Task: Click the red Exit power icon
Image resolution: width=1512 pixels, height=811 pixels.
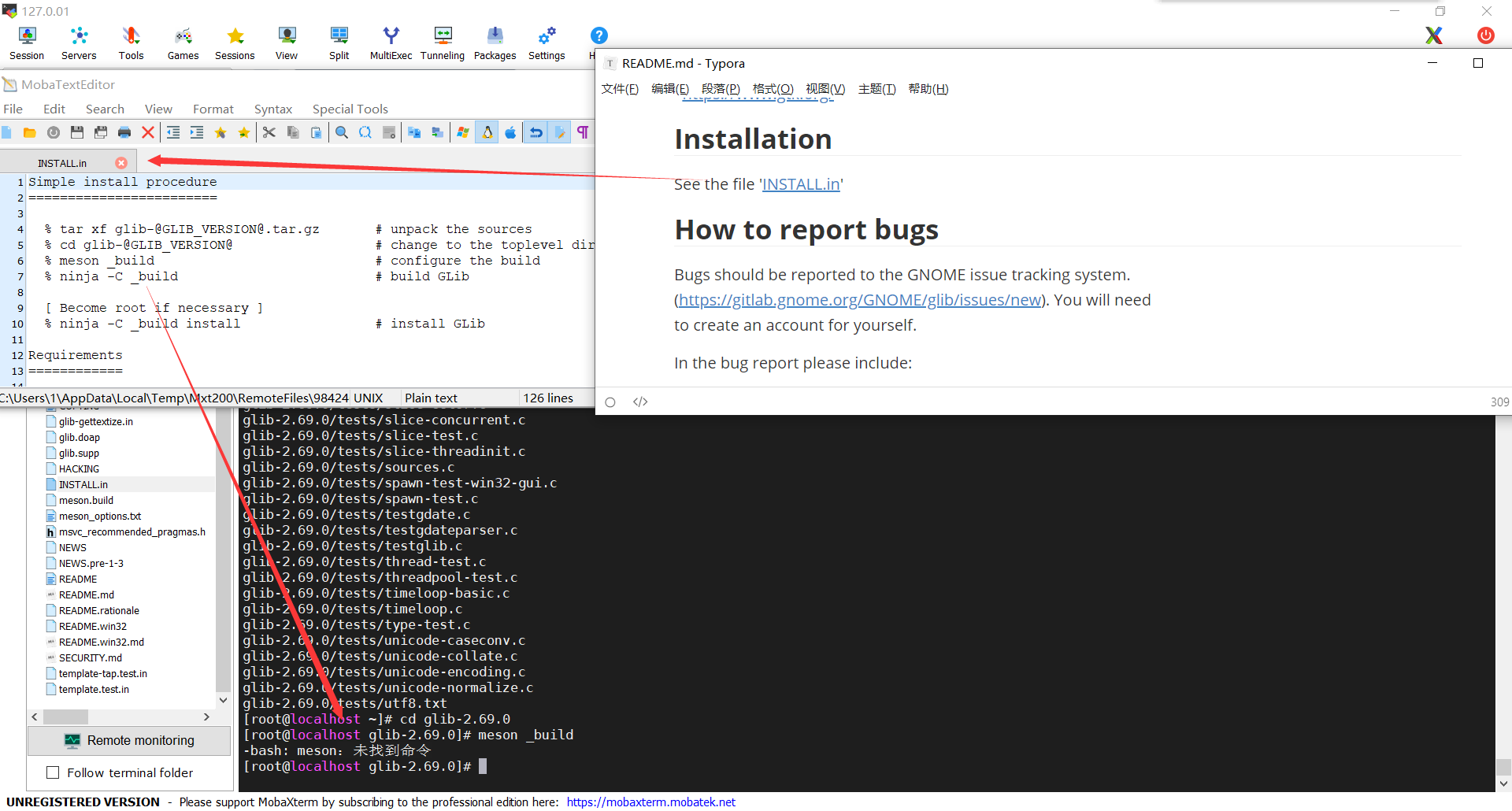Action: click(x=1485, y=35)
